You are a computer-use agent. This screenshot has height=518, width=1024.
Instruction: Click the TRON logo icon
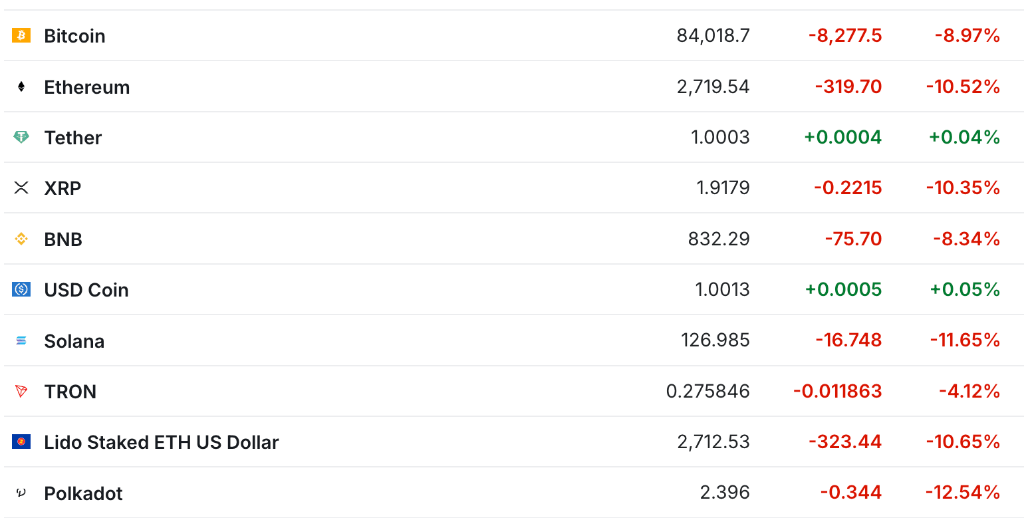point(21,391)
